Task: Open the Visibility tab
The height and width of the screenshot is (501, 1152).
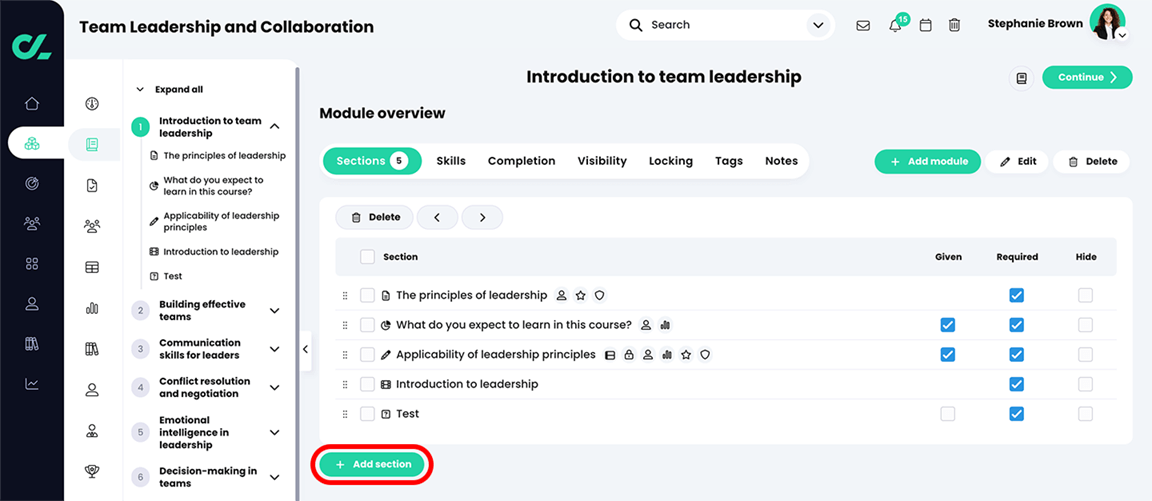Action: coord(602,161)
